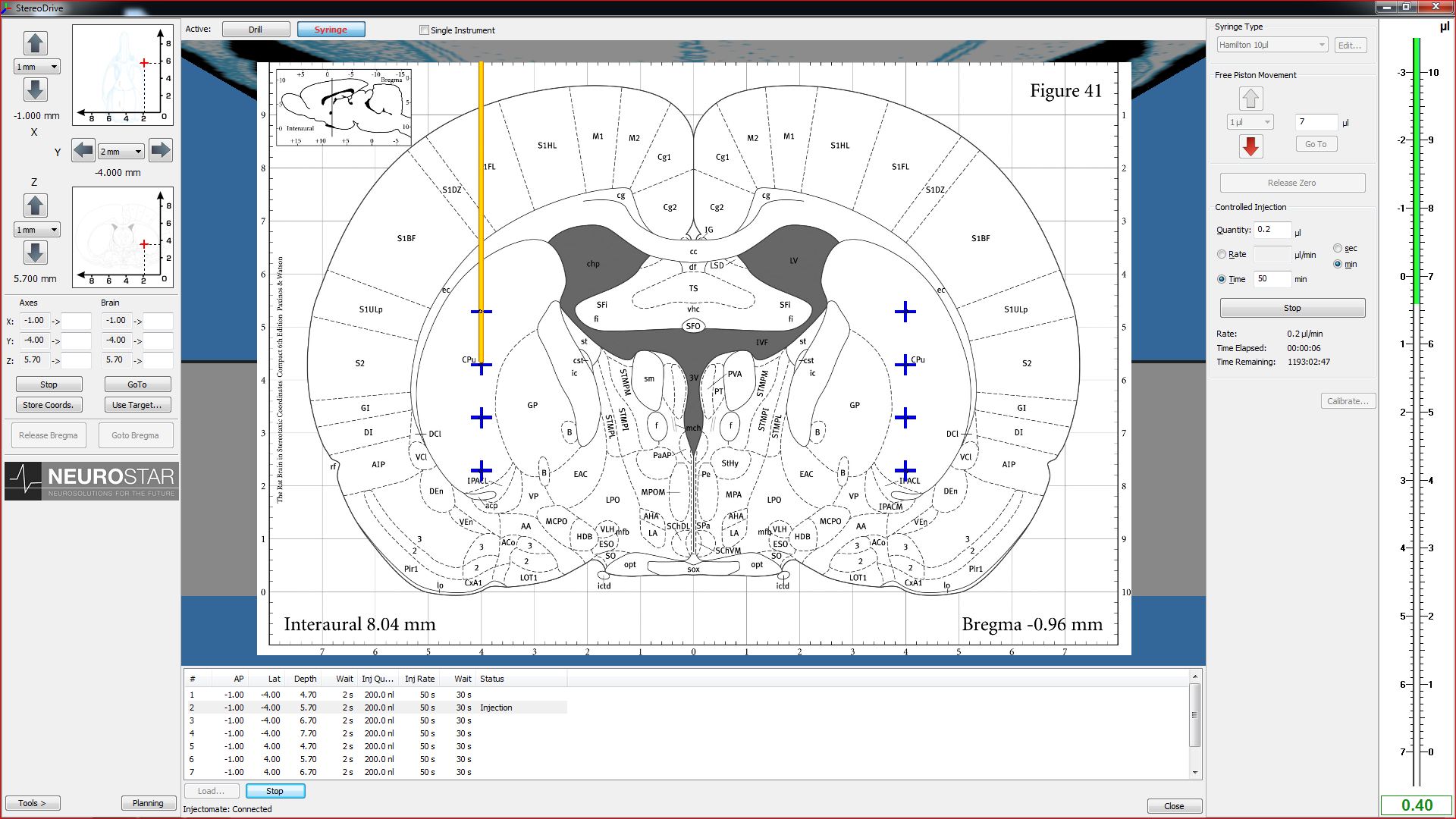Viewport: 1456px width, 819px height.
Task: Enable the Single Instrument checkbox
Action: pos(424,30)
